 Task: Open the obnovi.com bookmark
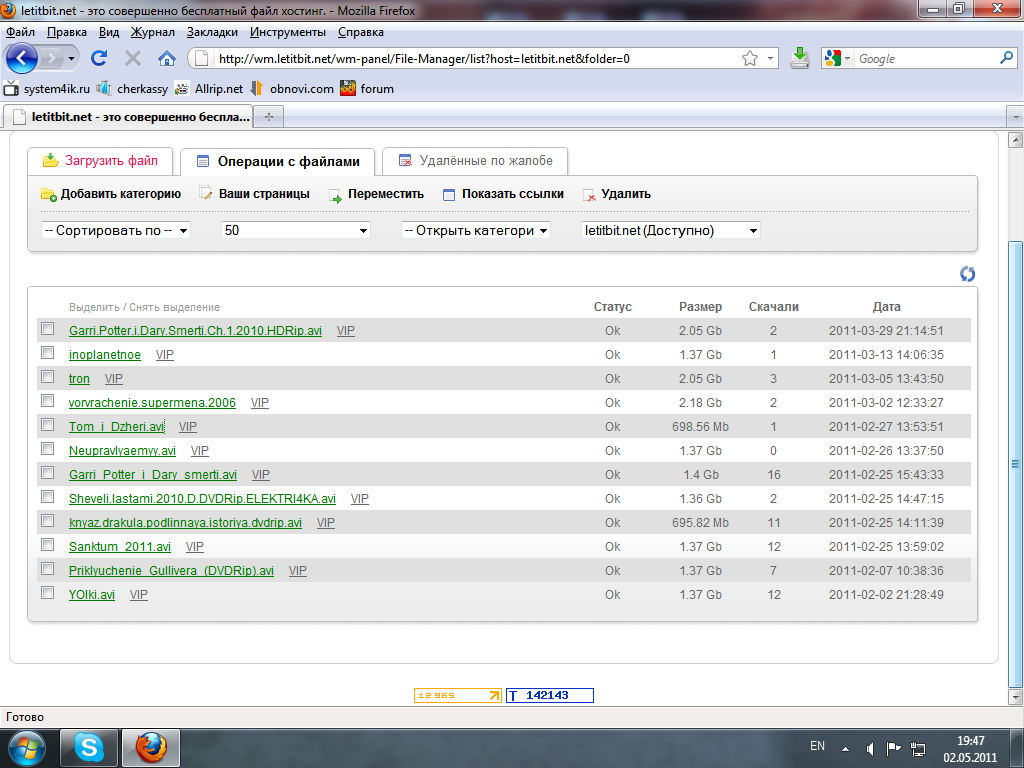pyautogui.click(x=292, y=89)
